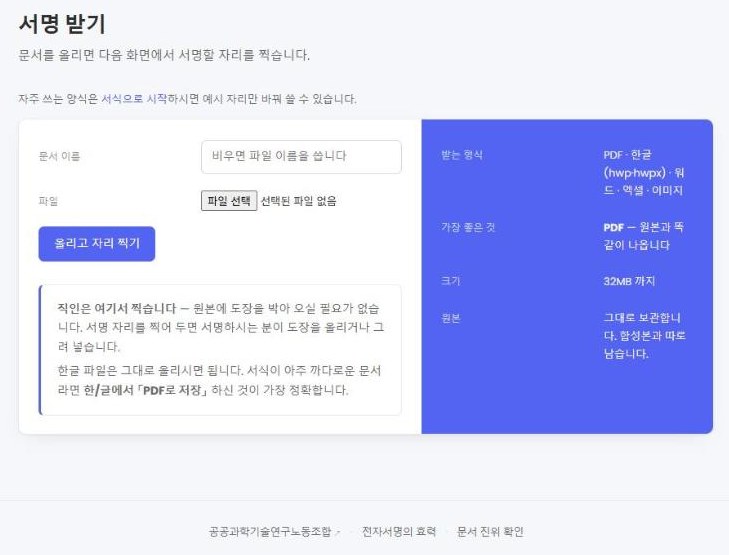The height and width of the screenshot is (555, 729).
Task: Click the 서명 받기 page heading
Action: 62,24
